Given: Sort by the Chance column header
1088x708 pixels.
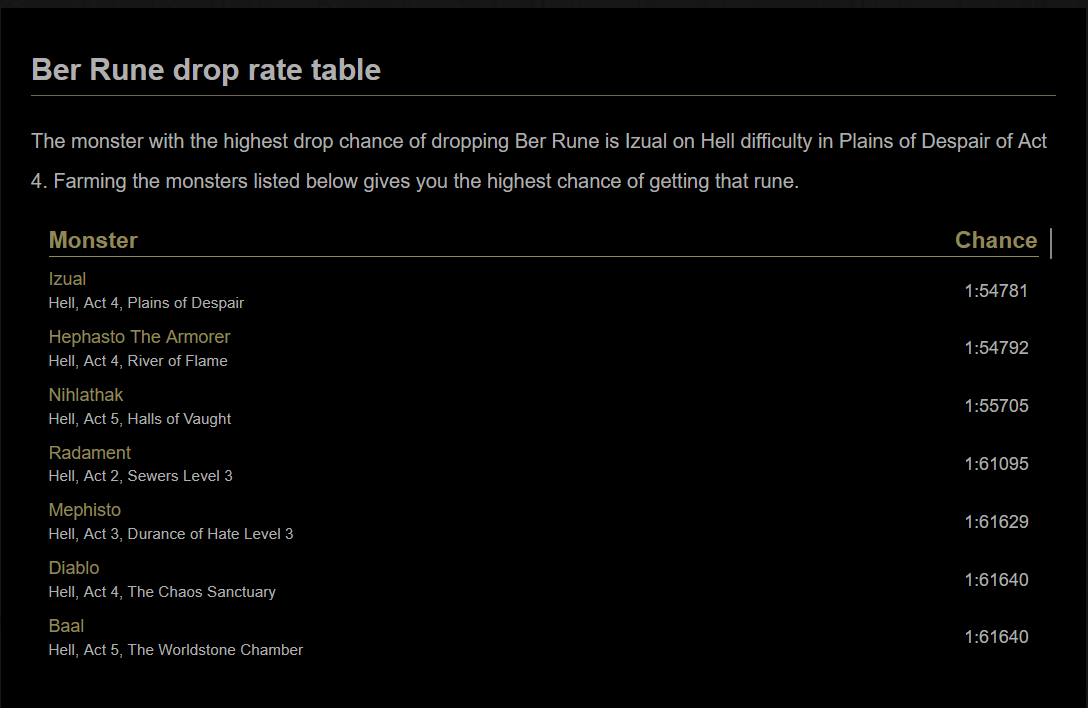Looking at the screenshot, I should (996, 240).
